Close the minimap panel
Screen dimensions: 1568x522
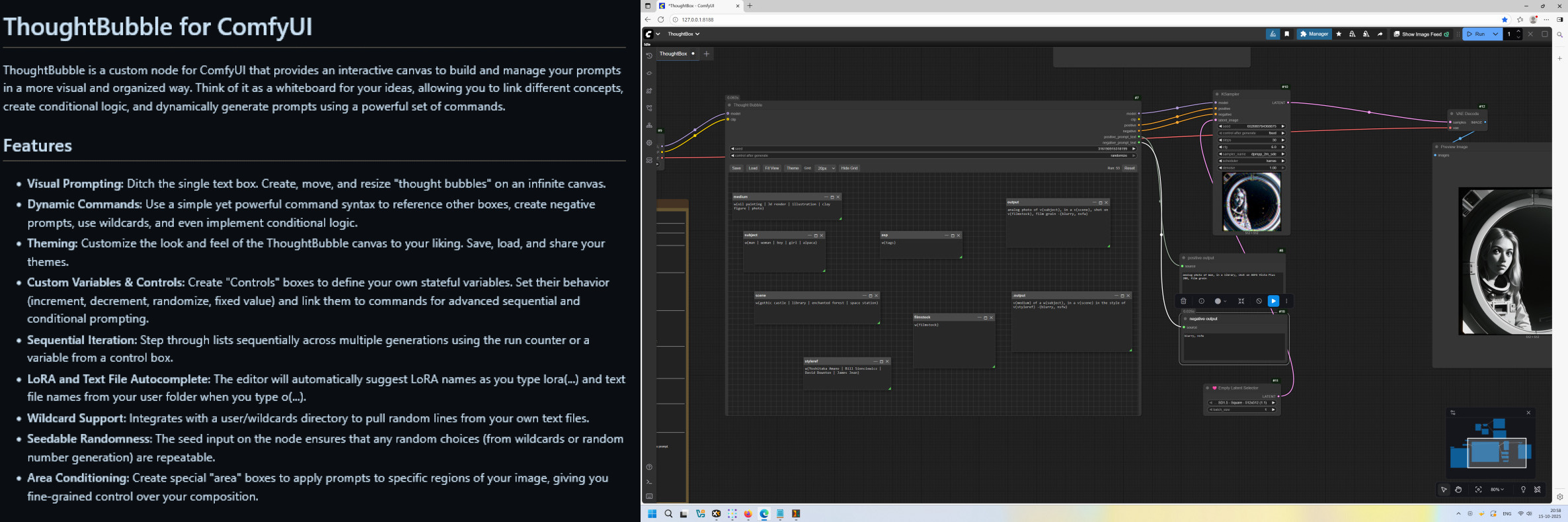click(1528, 413)
